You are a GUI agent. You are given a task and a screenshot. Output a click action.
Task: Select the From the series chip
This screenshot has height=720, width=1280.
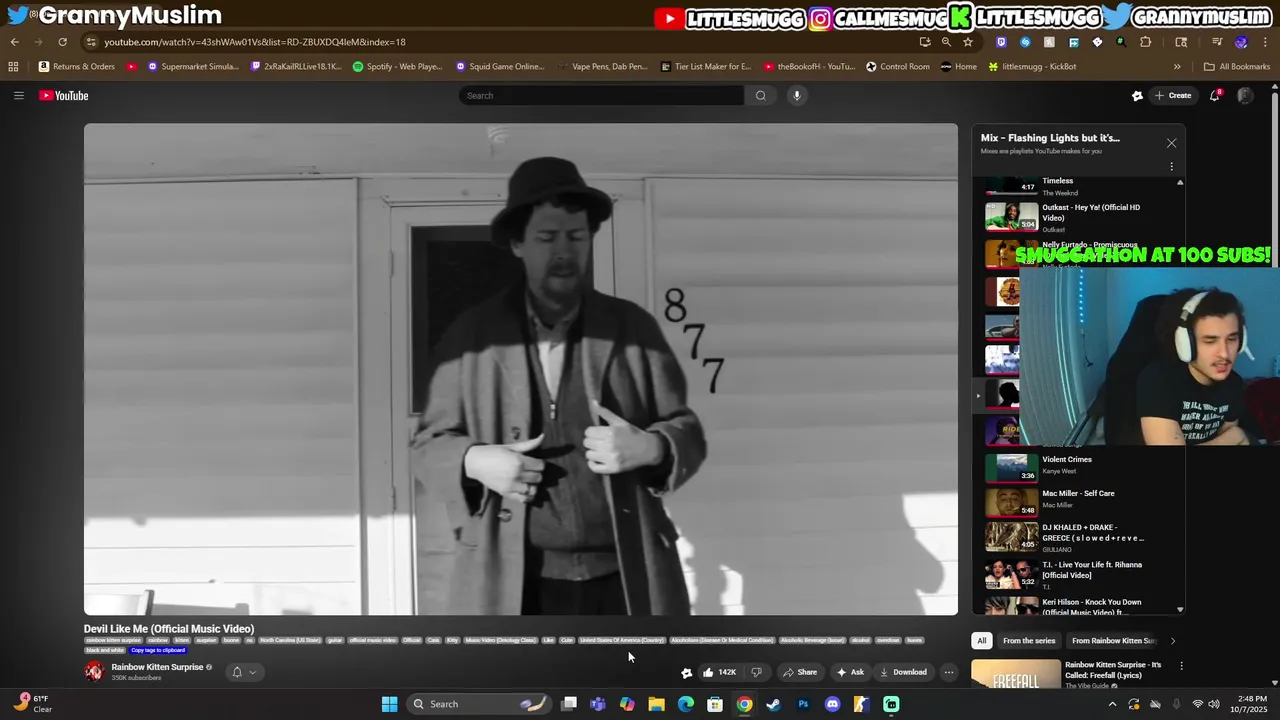pos(1029,641)
